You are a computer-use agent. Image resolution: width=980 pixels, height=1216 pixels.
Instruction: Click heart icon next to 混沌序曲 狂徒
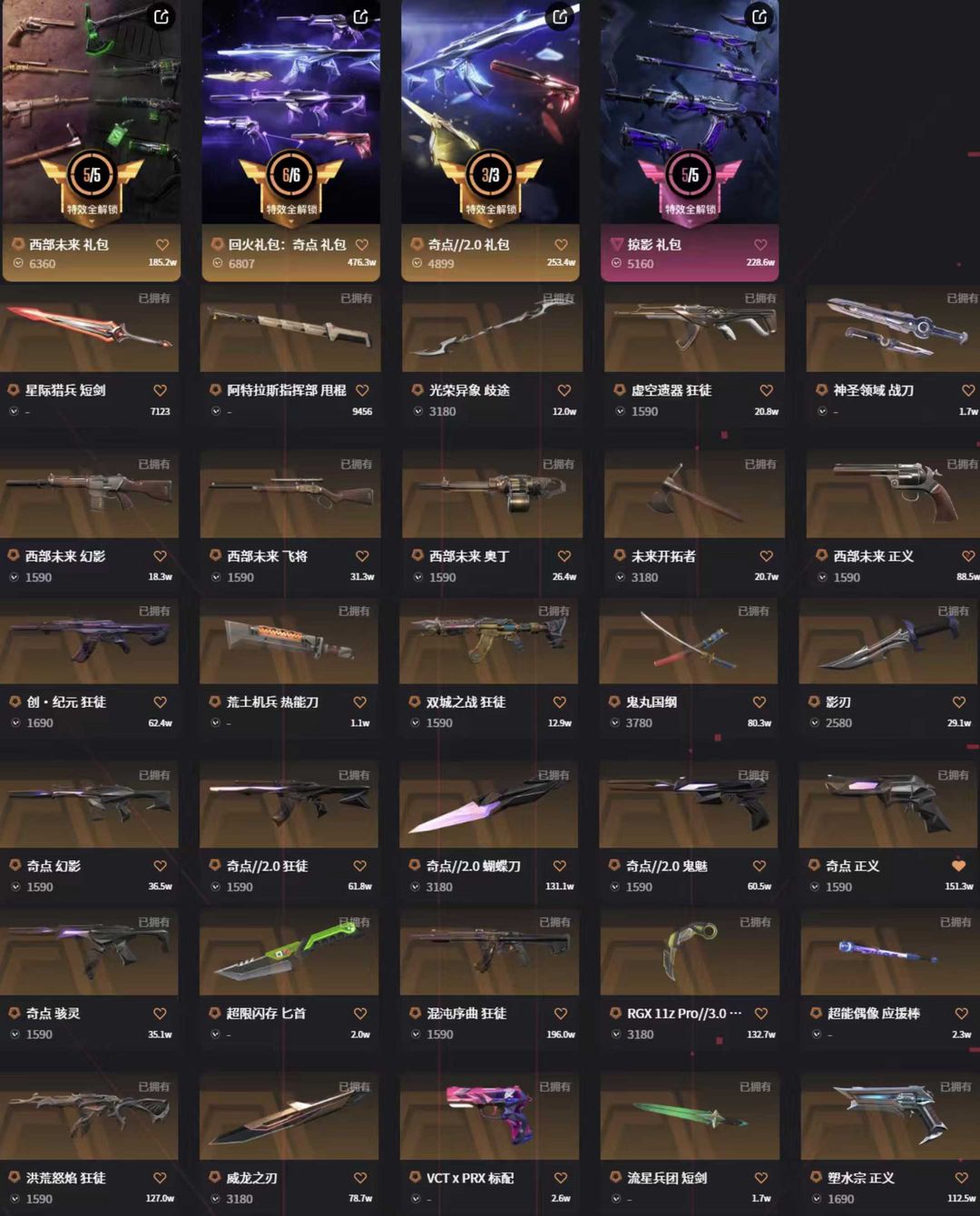click(561, 1014)
